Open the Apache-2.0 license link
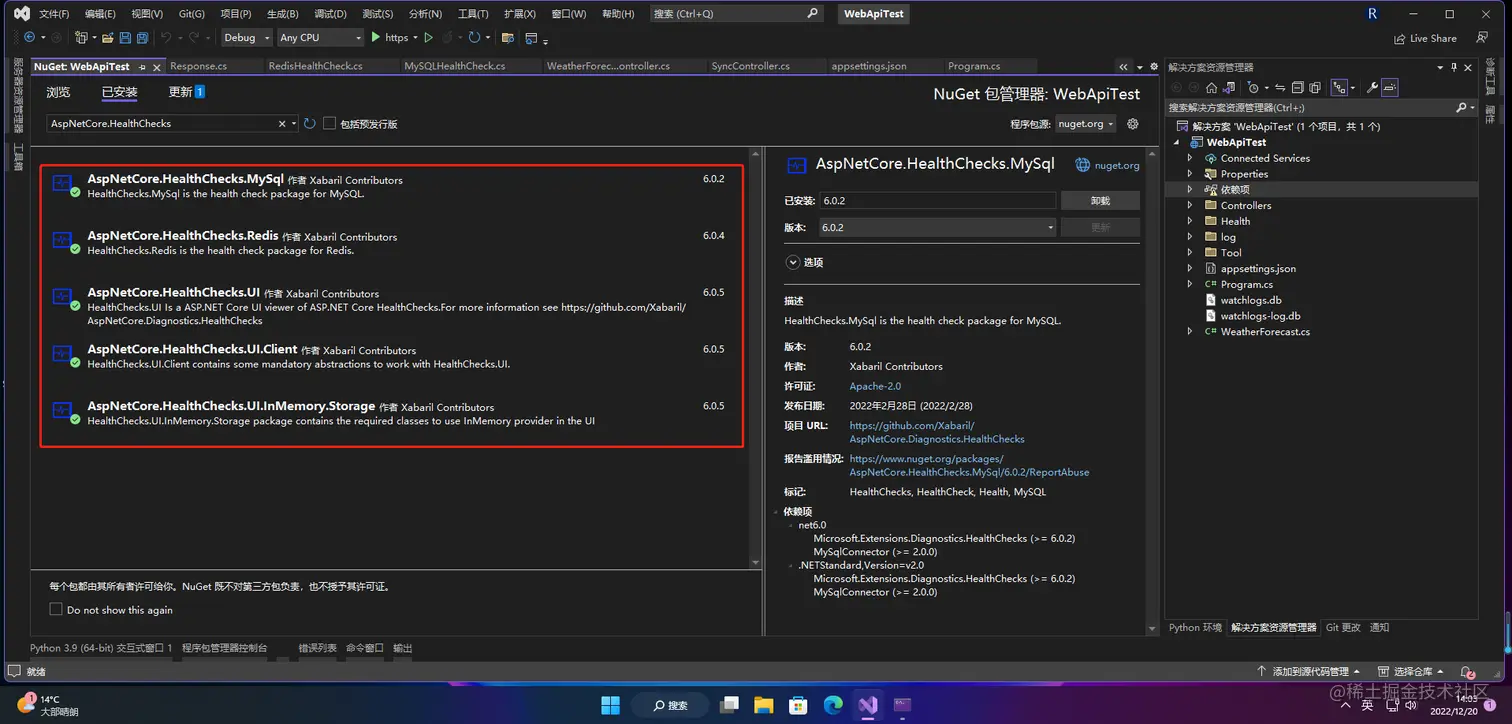Viewport: 1512px width, 724px height. (875, 386)
